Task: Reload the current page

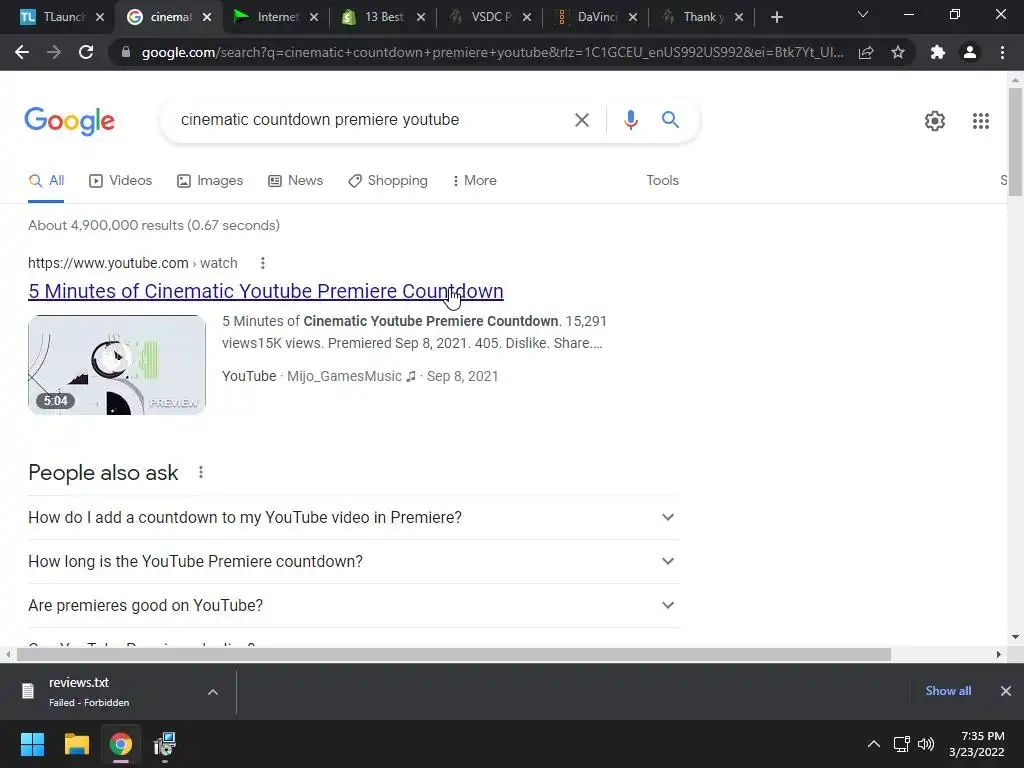Action: coord(86,52)
